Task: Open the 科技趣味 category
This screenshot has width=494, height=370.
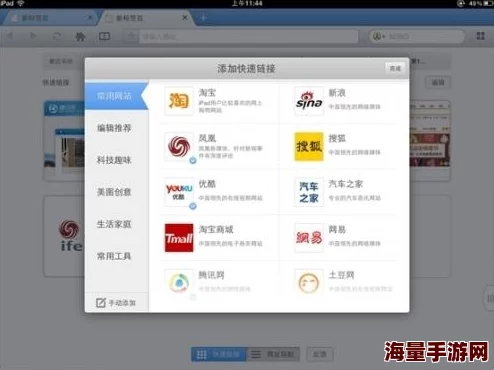Action: pyautogui.click(x=114, y=160)
